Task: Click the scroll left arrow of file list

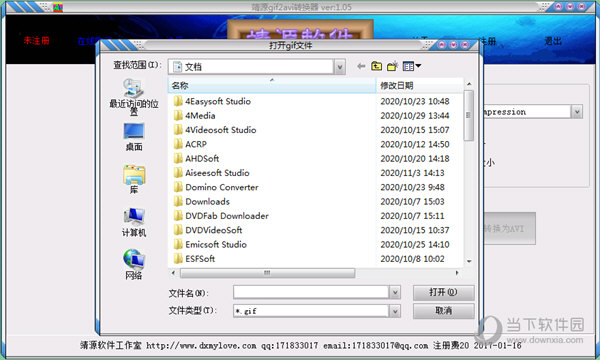Action: coord(173,273)
